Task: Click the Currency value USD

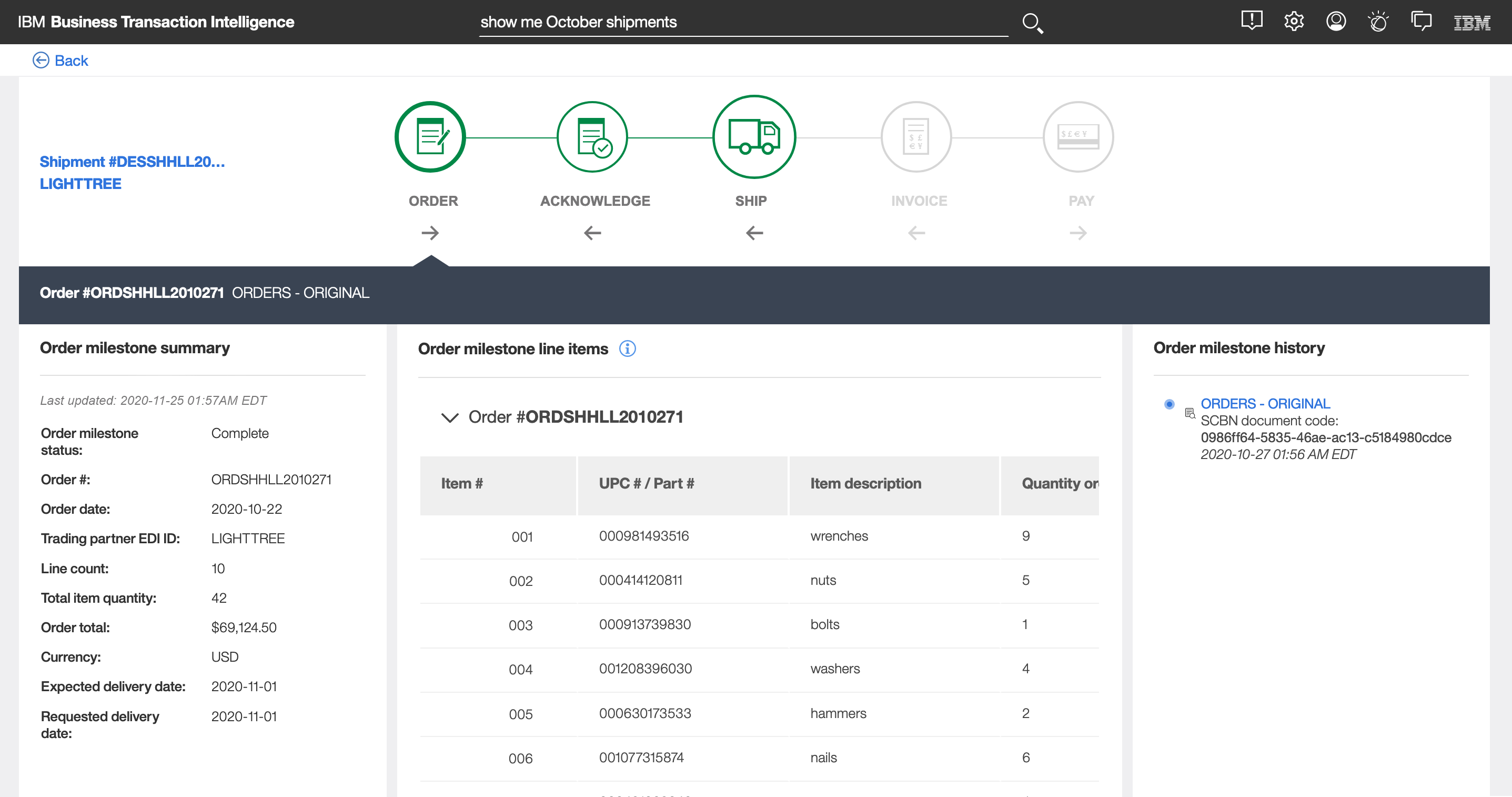Action: coord(225,657)
